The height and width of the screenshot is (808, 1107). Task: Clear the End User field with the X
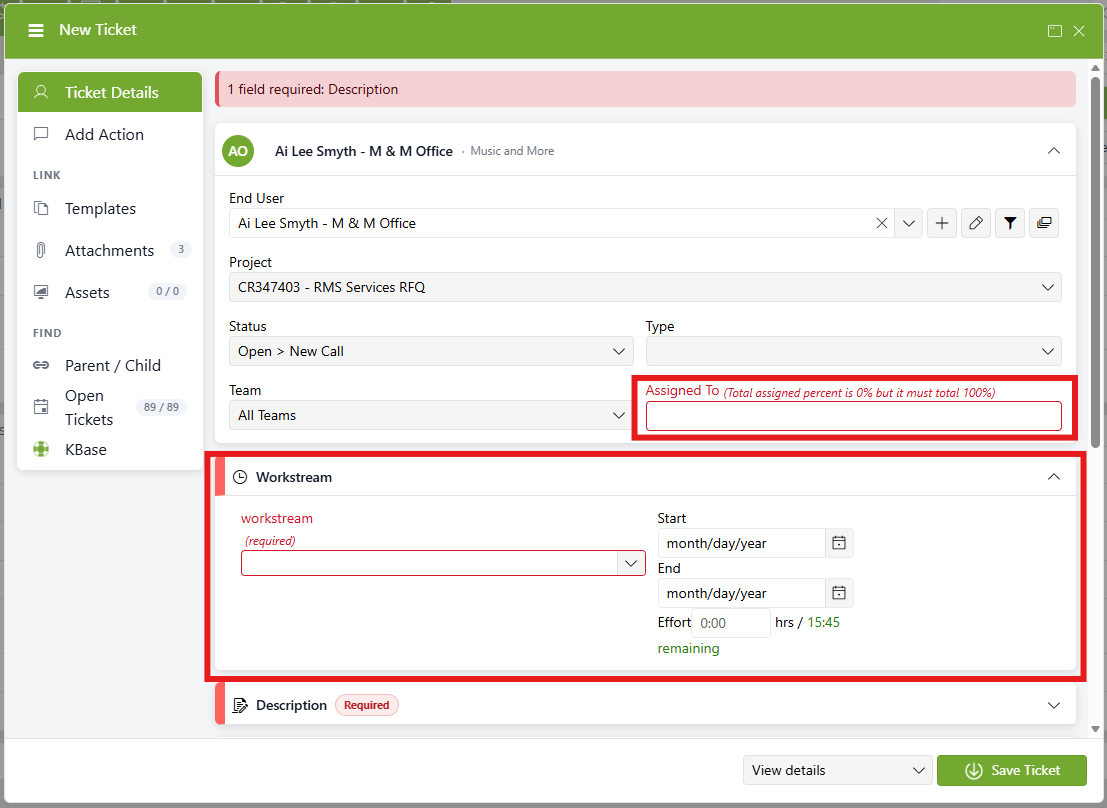(882, 223)
